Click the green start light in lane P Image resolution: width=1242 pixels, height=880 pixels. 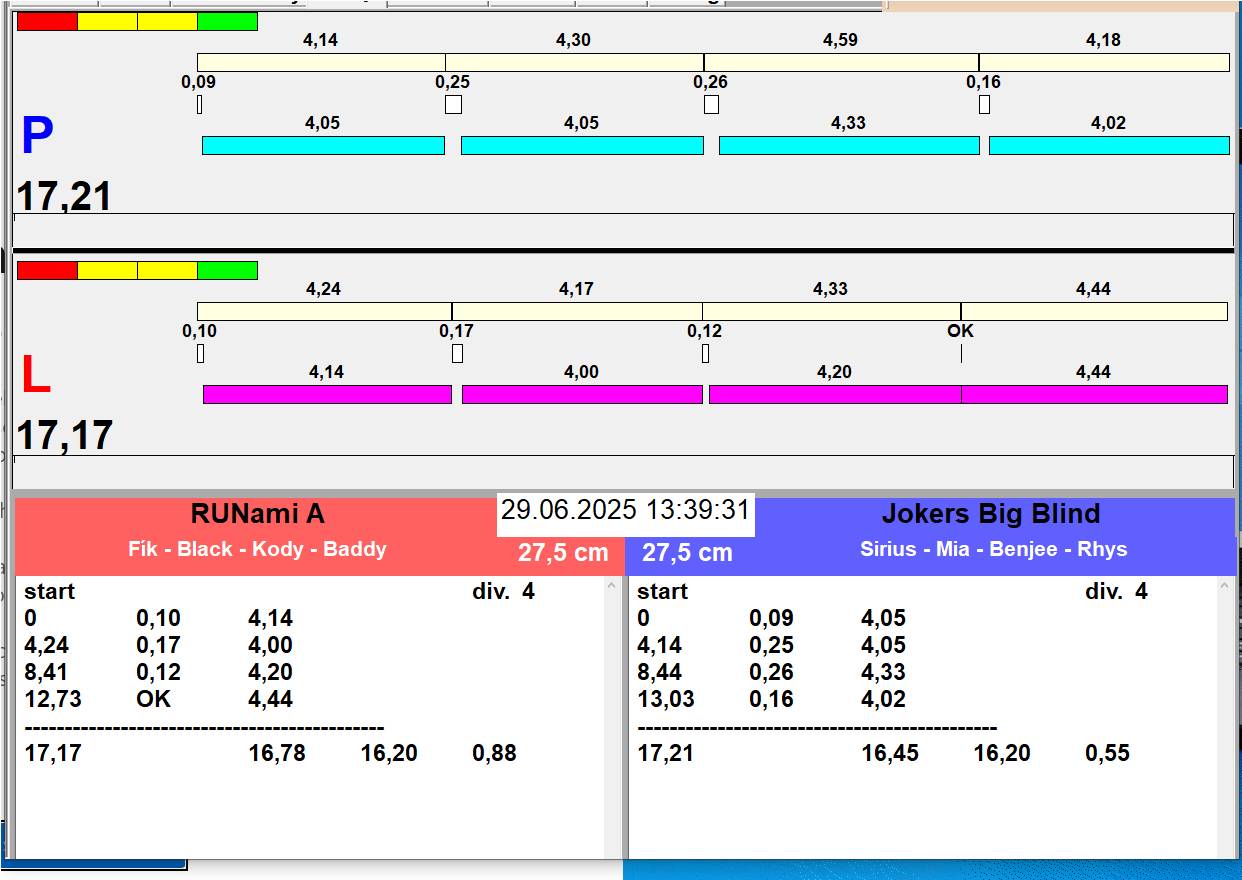227,21
